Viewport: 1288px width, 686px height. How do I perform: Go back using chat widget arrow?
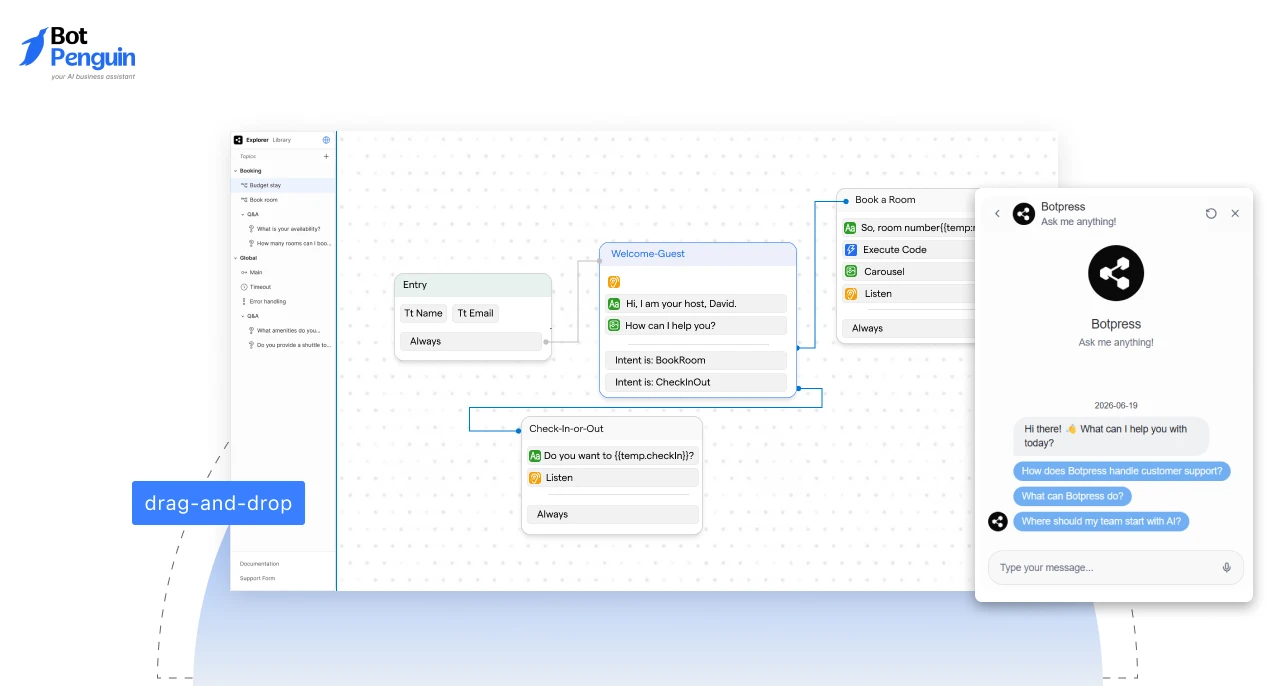click(997, 214)
